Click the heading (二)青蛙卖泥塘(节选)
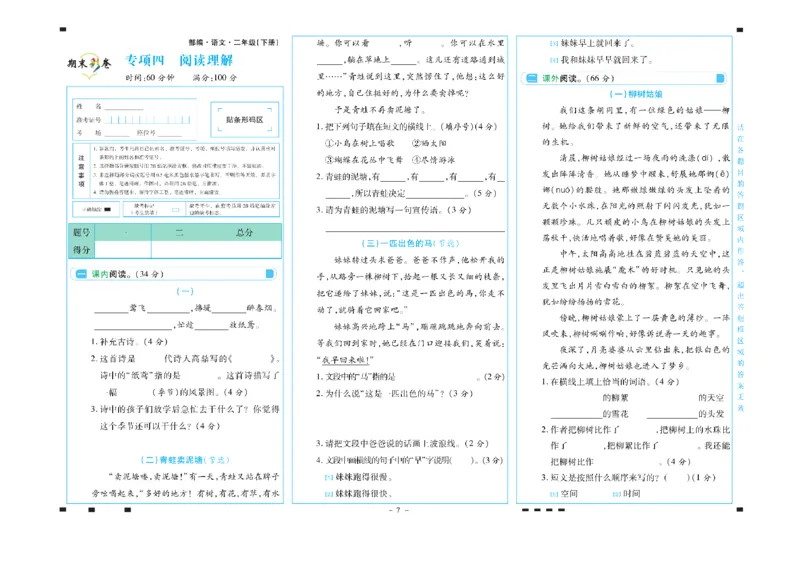 [185, 460]
